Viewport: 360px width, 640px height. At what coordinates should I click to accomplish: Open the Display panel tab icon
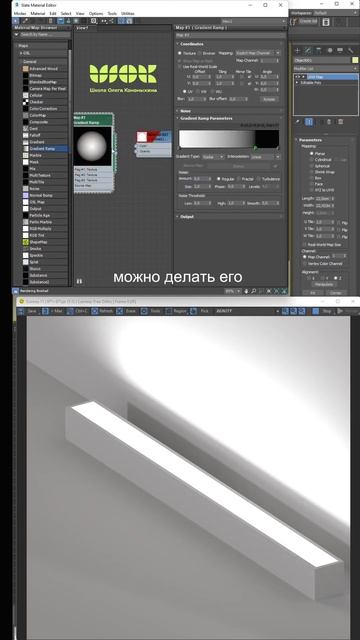(x=340, y=51)
